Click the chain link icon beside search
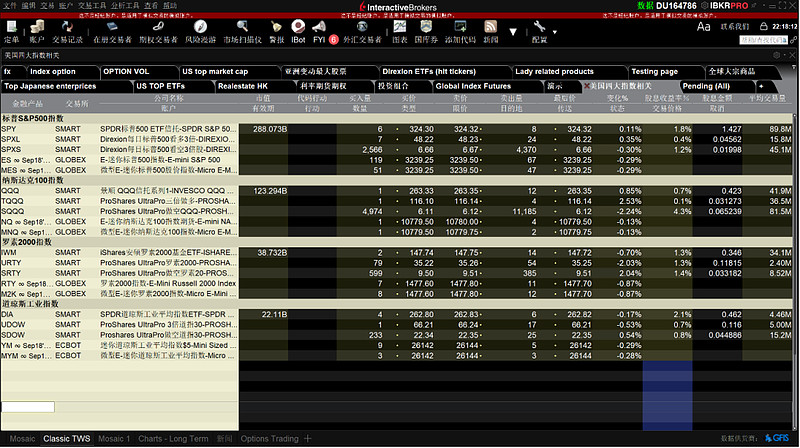This screenshot has height=448, width=800. click(794, 40)
